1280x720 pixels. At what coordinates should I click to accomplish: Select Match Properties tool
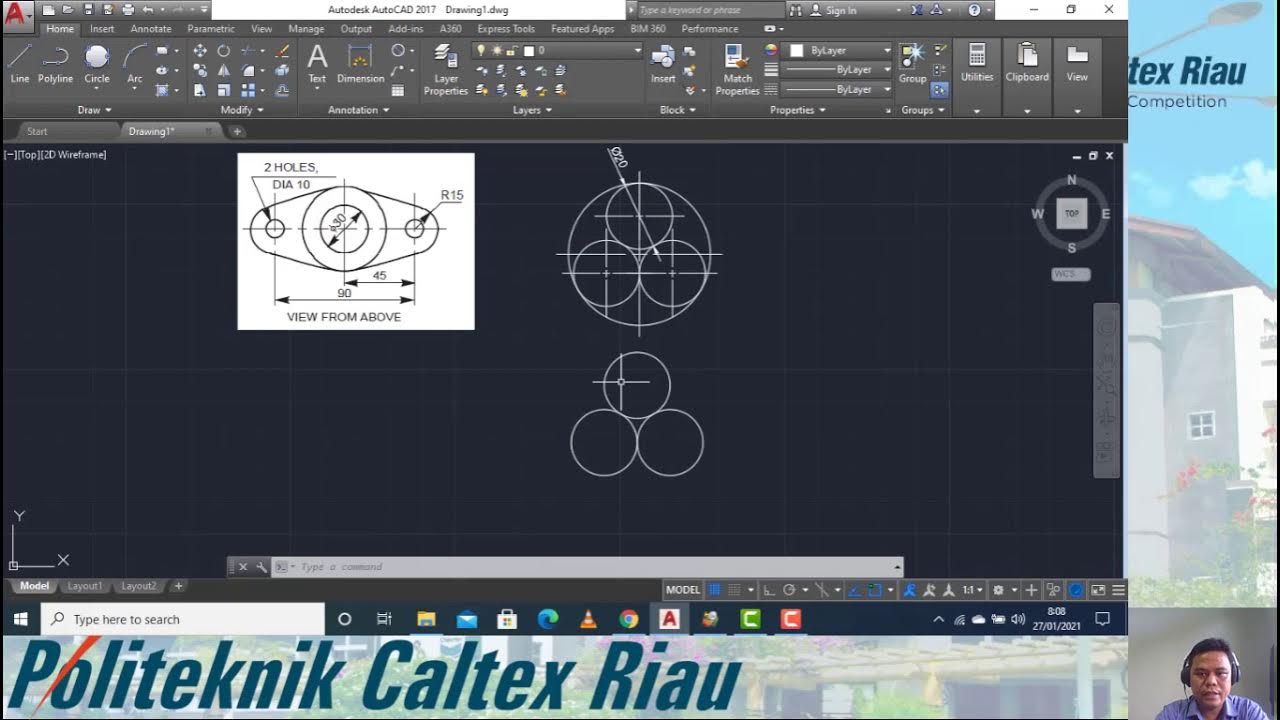click(738, 70)
